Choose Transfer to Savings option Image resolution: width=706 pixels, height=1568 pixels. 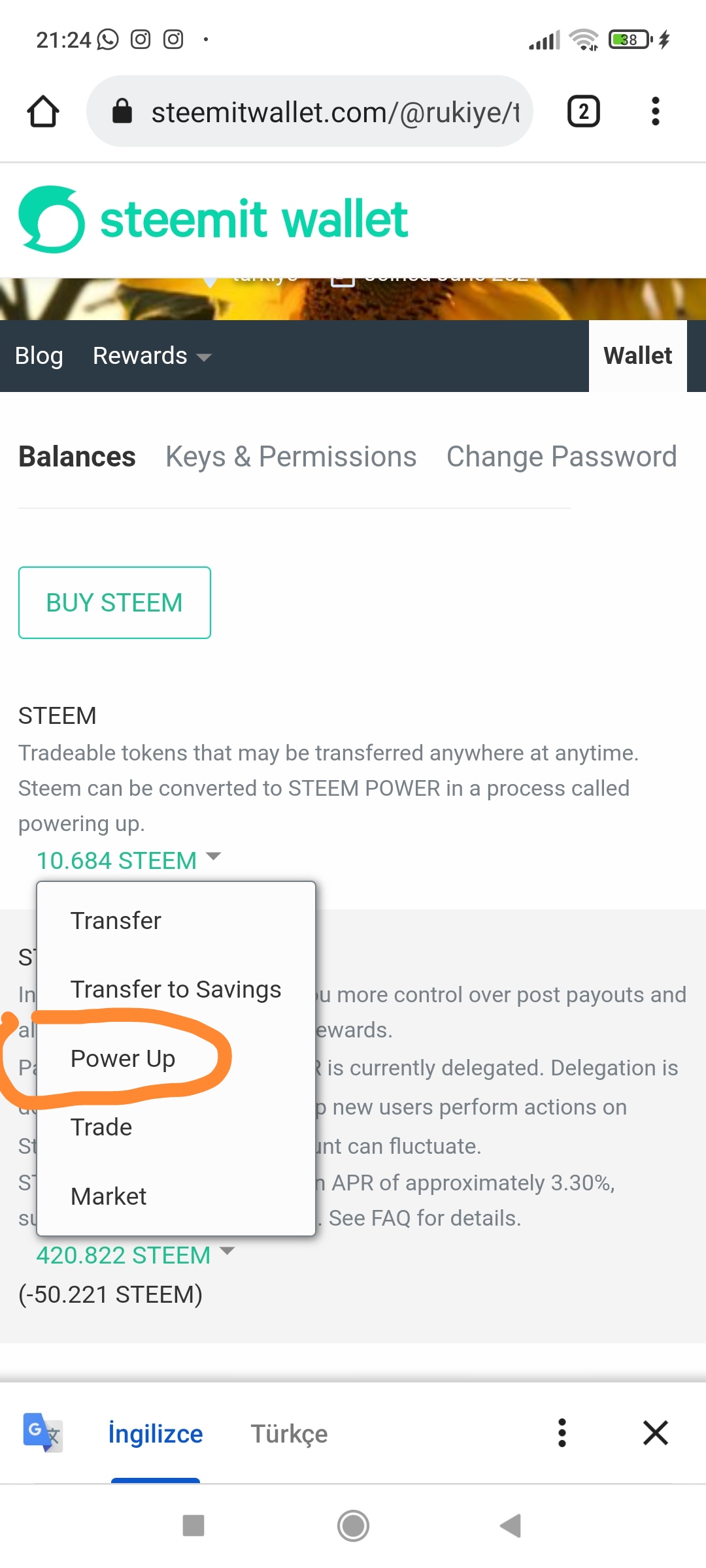[176, 989]
